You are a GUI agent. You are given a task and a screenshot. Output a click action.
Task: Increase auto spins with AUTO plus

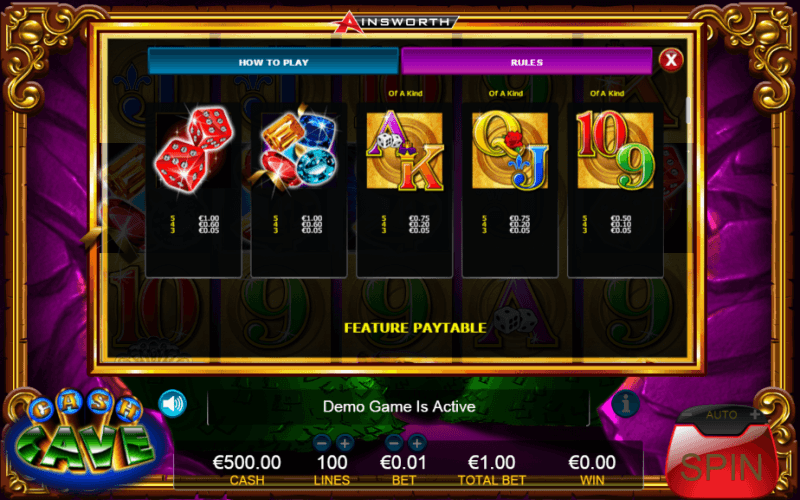coord(754,415)
